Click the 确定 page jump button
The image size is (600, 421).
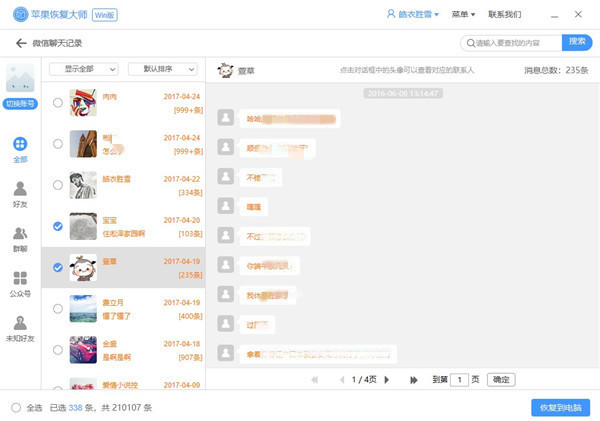pos(501,380)
